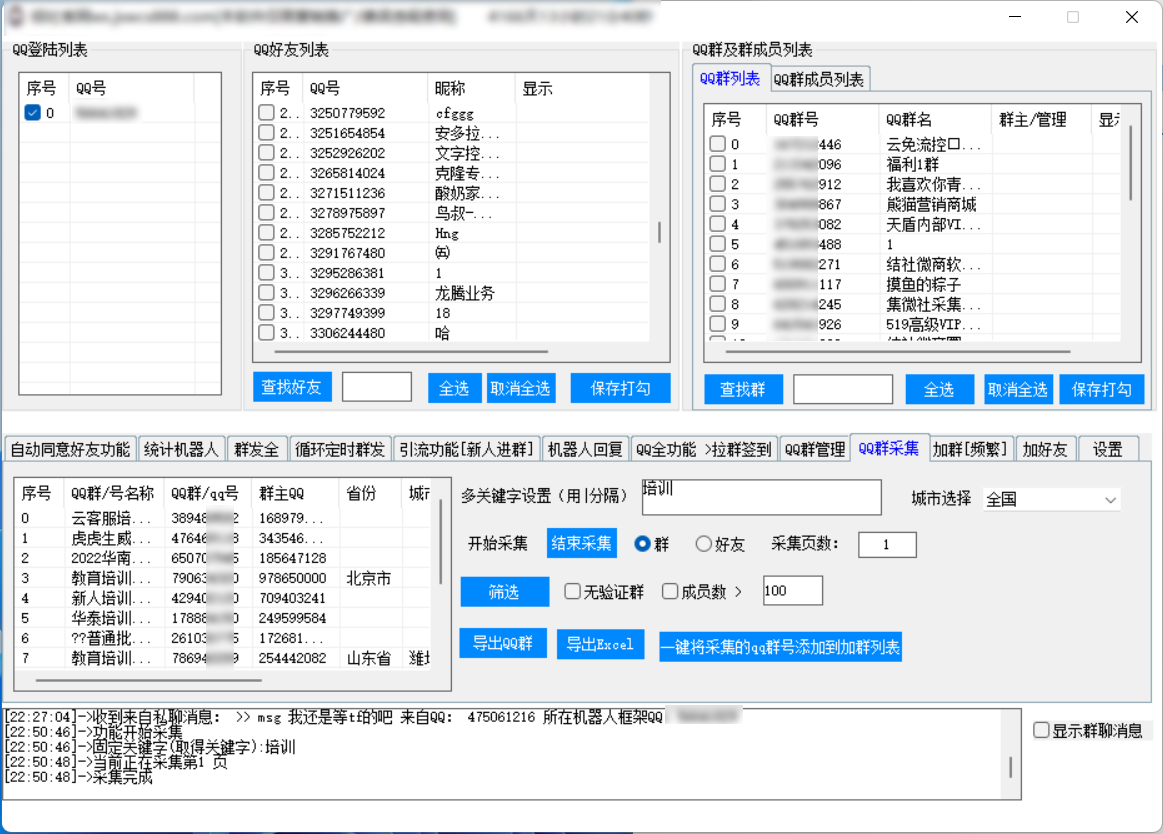
Task: Click 保存打勾 under the QQ friends list
Action: click(620, 388)
